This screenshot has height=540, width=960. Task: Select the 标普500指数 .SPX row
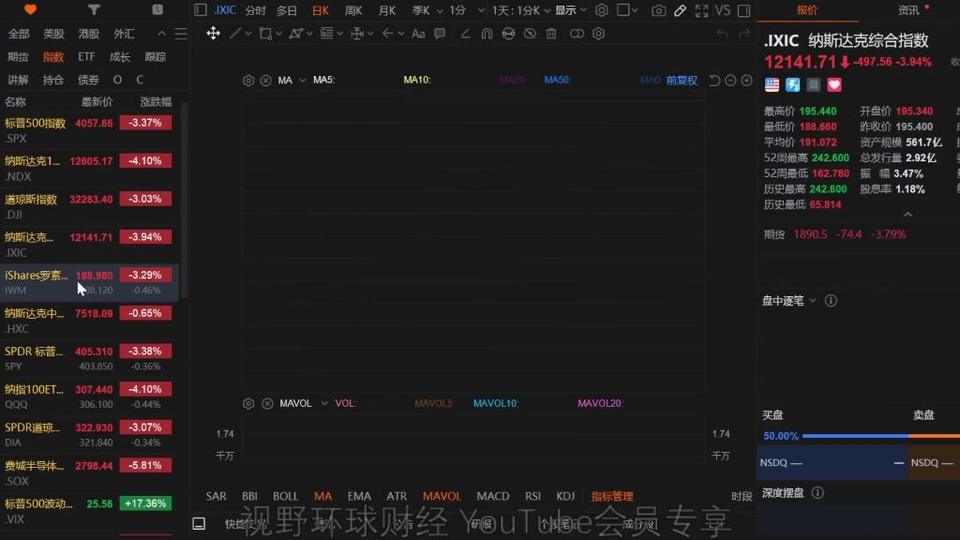pyautogui.click(x=89, y=130)
